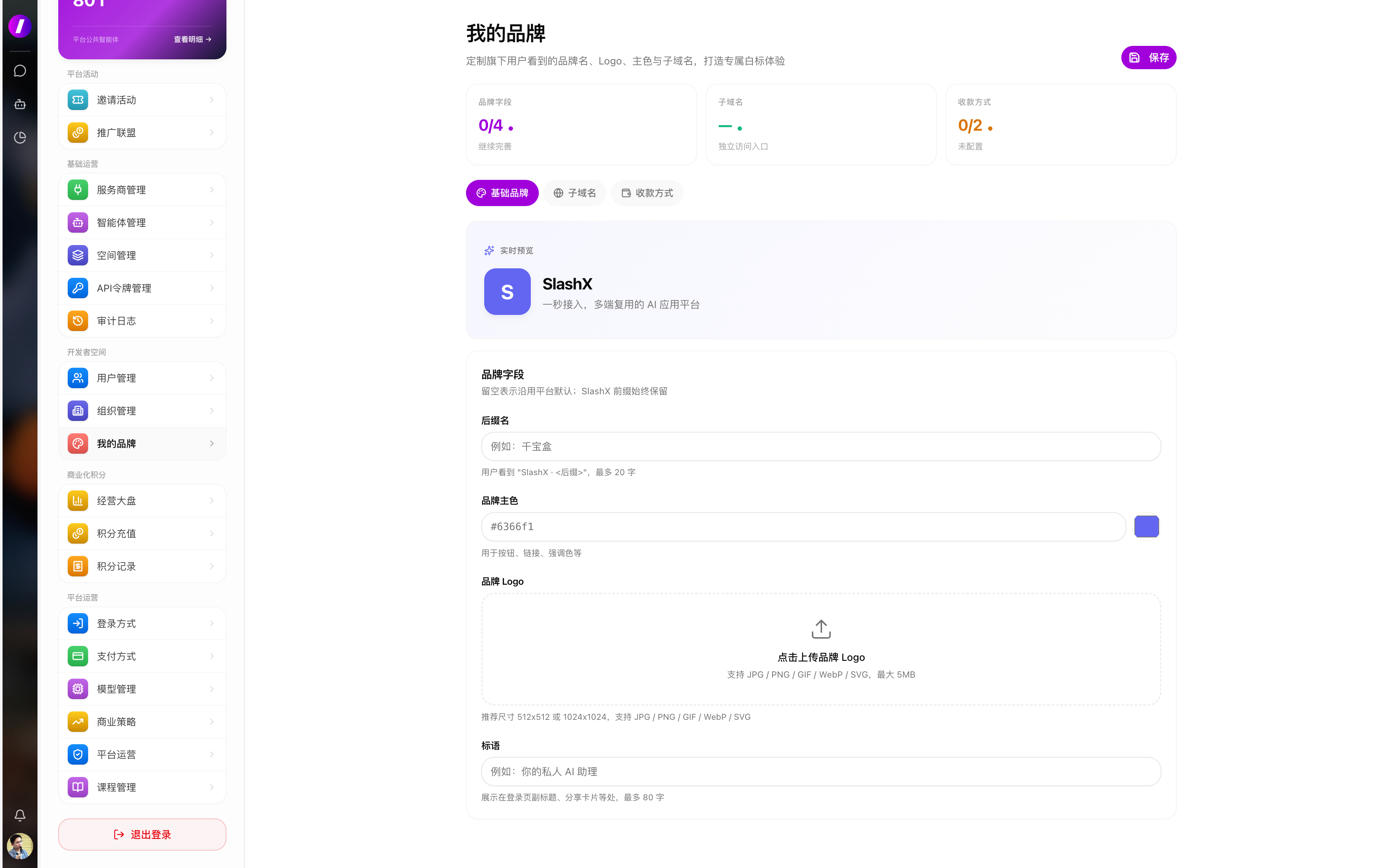This screenshot has width=1398, height=868.
Task: Expand the 邀请活动 row chevron
Action: click(212, 100)
